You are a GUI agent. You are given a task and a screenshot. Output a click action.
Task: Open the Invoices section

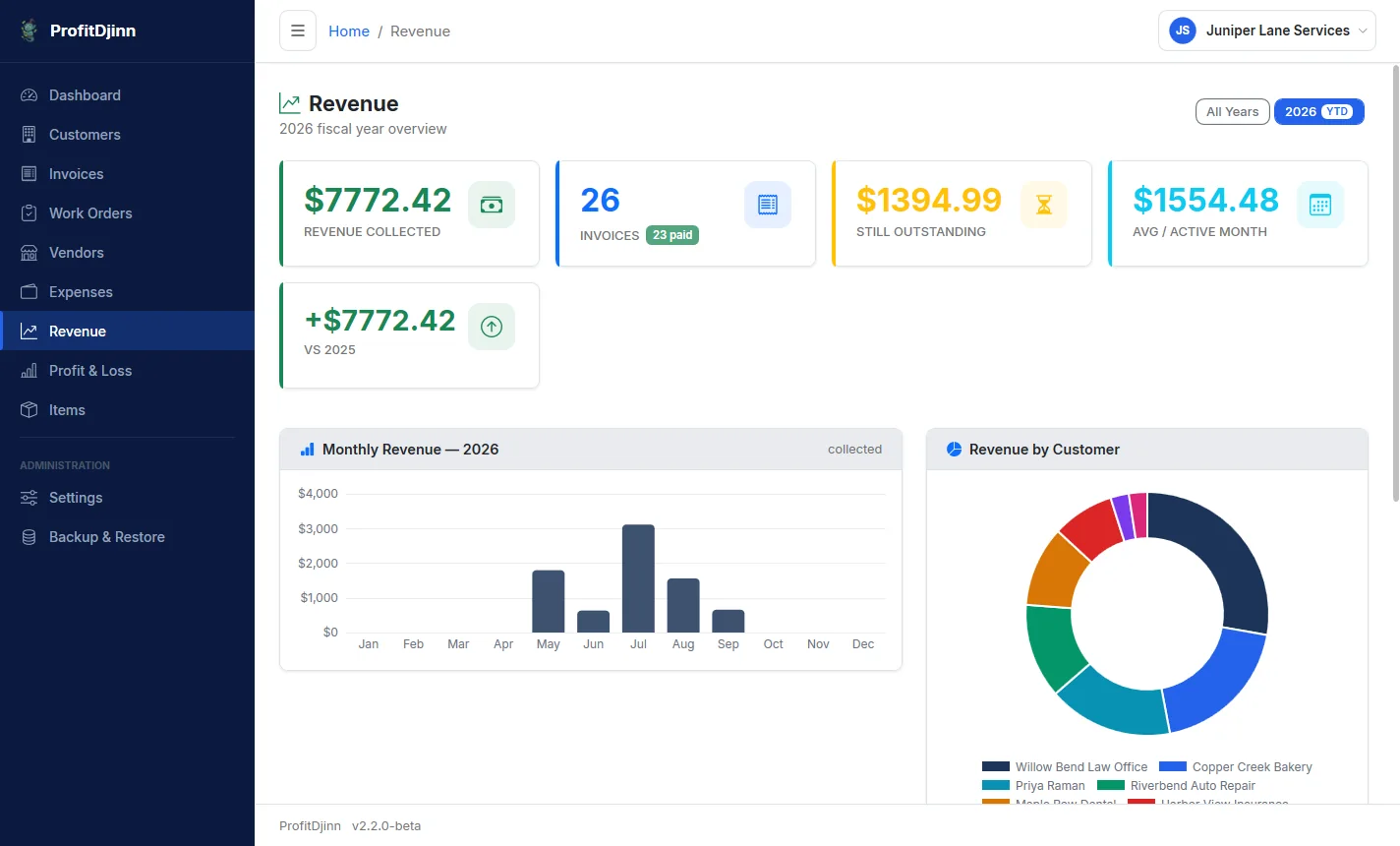pos(127,174)
